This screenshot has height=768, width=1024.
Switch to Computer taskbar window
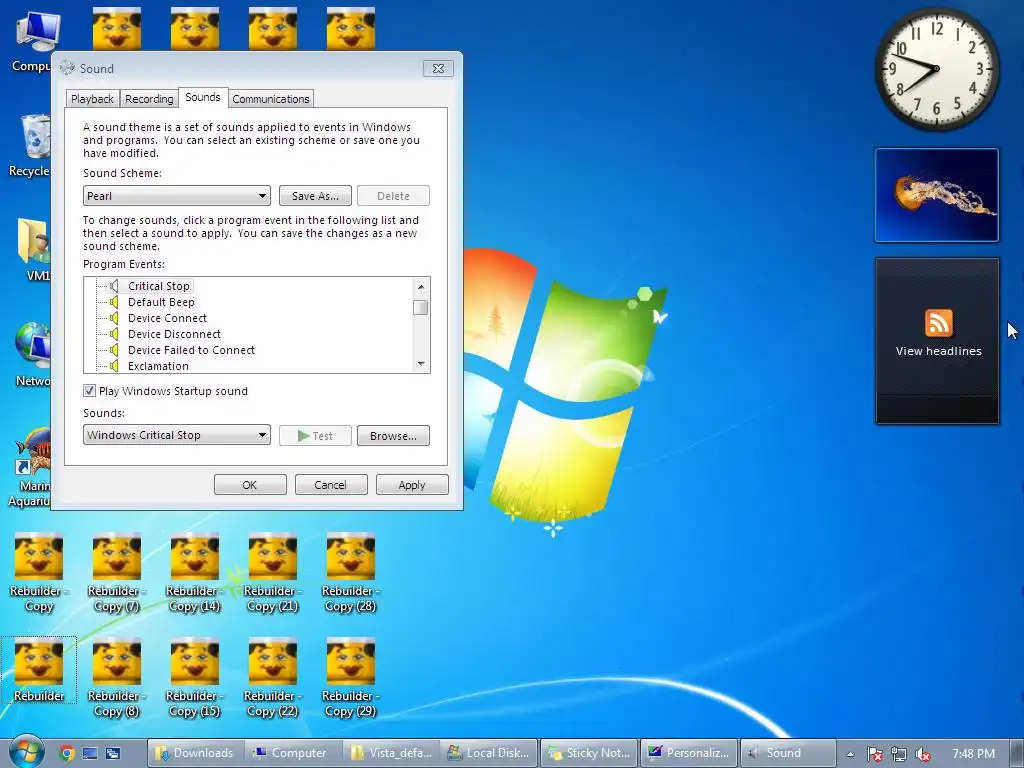point(293,753)
